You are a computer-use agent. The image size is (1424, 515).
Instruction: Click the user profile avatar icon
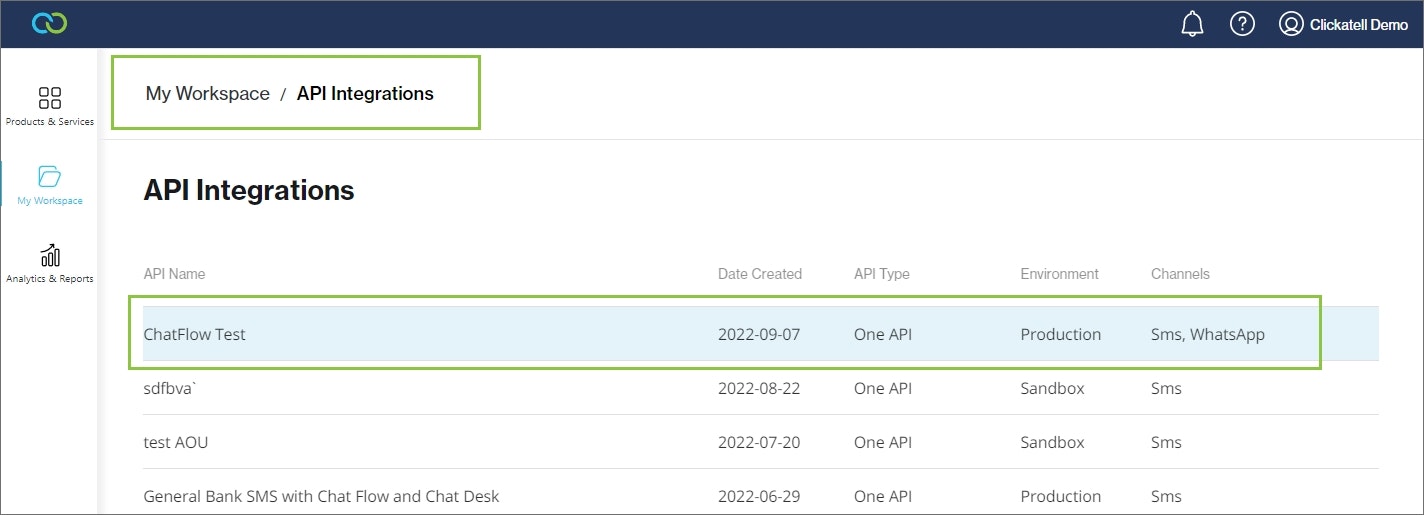(1291, 24)
